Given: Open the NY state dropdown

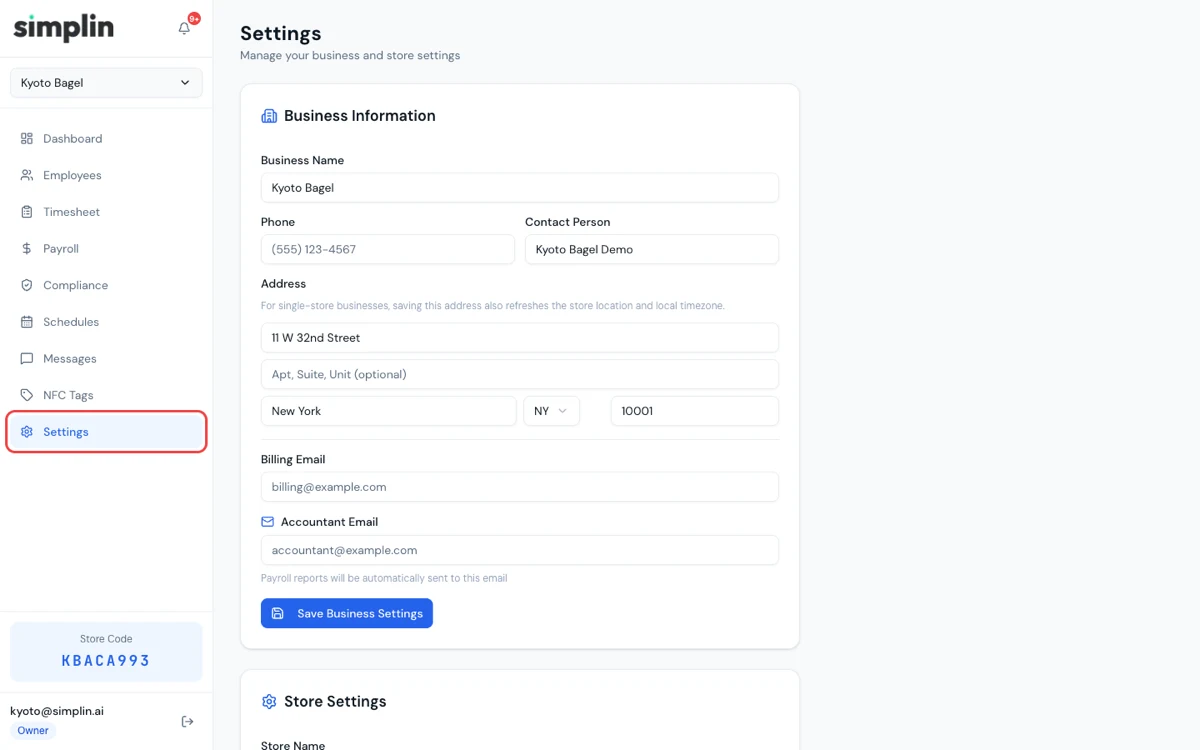Looking at the screenshot, I should [551, 411].
